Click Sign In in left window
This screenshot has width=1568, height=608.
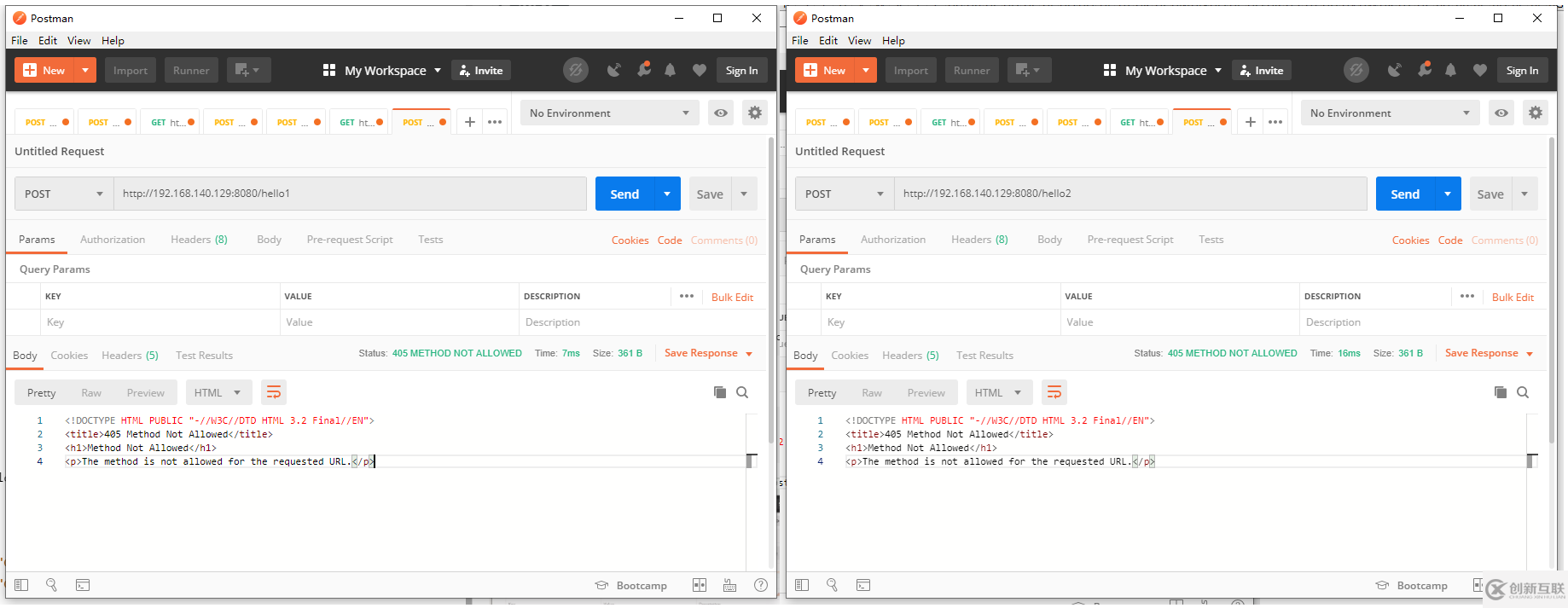pos(741,70)
